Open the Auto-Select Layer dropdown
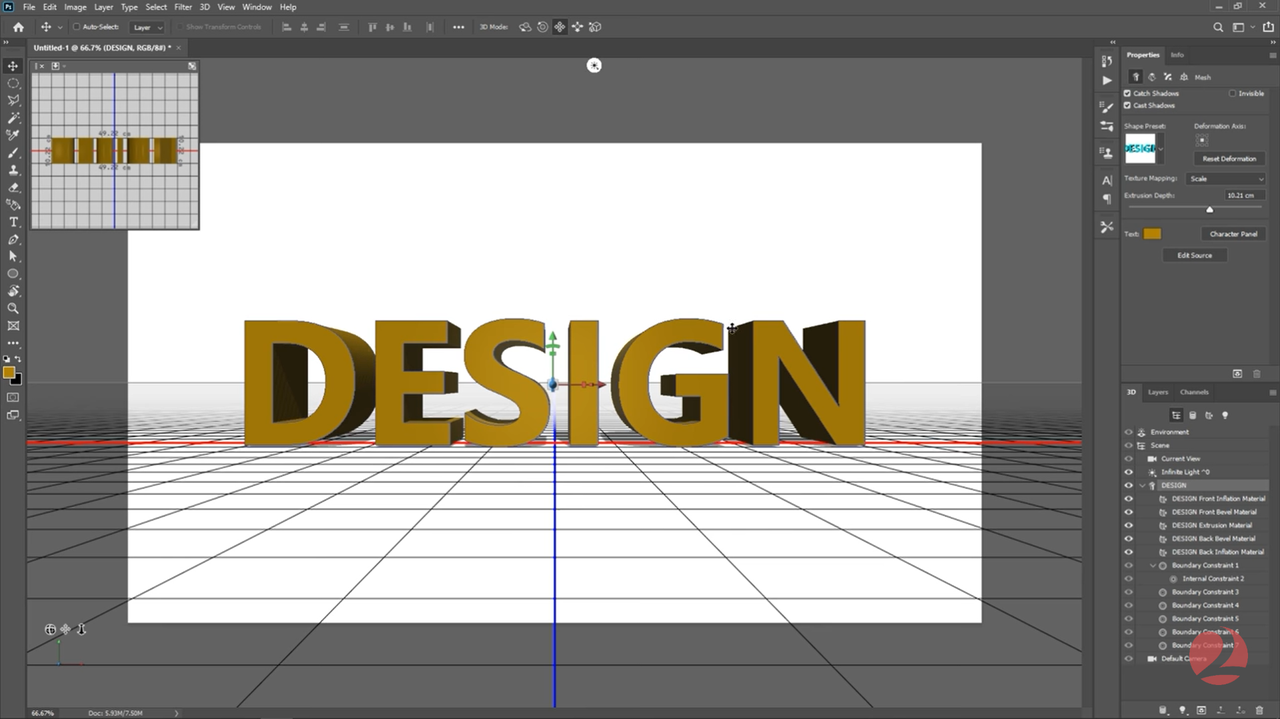 coord(147,27)
